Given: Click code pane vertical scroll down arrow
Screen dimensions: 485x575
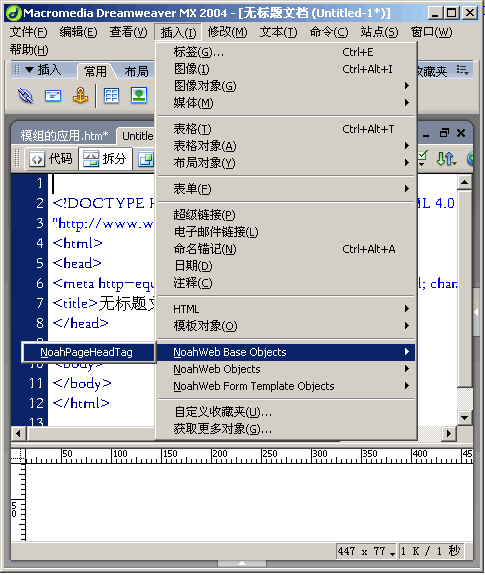Looking at the screenshot, I should 464,417.
